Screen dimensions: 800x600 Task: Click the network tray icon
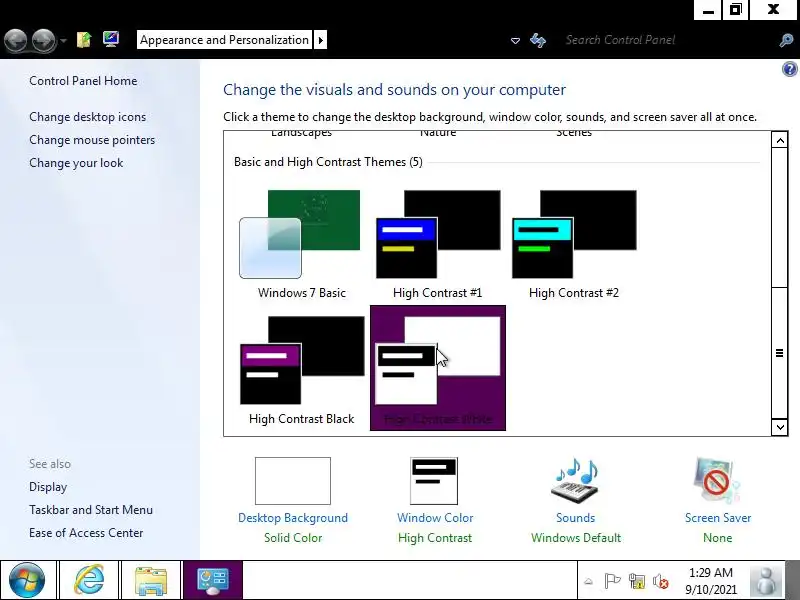(x=636, y=581)
